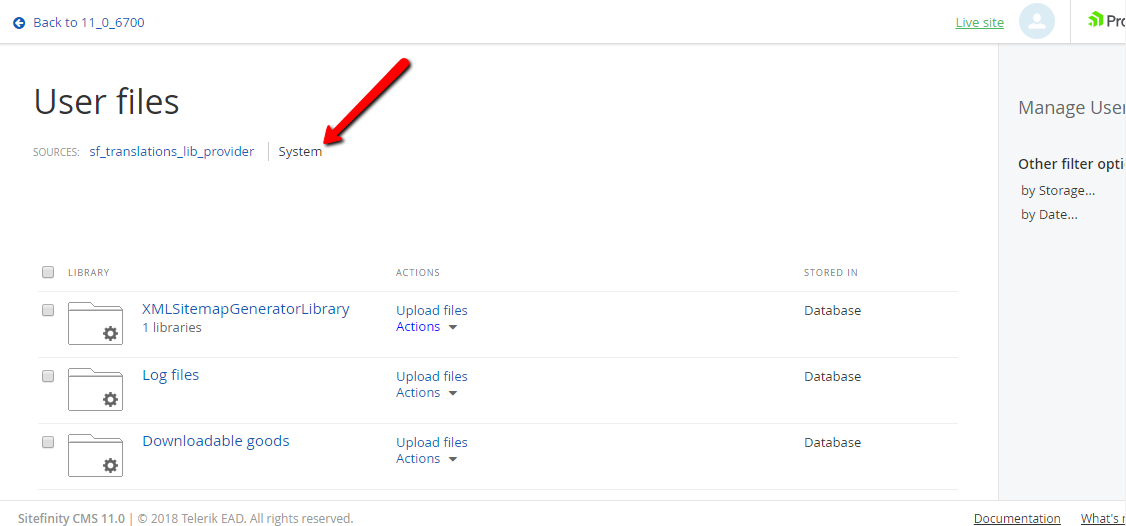Open the Downloadable goods library link

[215, 441]
